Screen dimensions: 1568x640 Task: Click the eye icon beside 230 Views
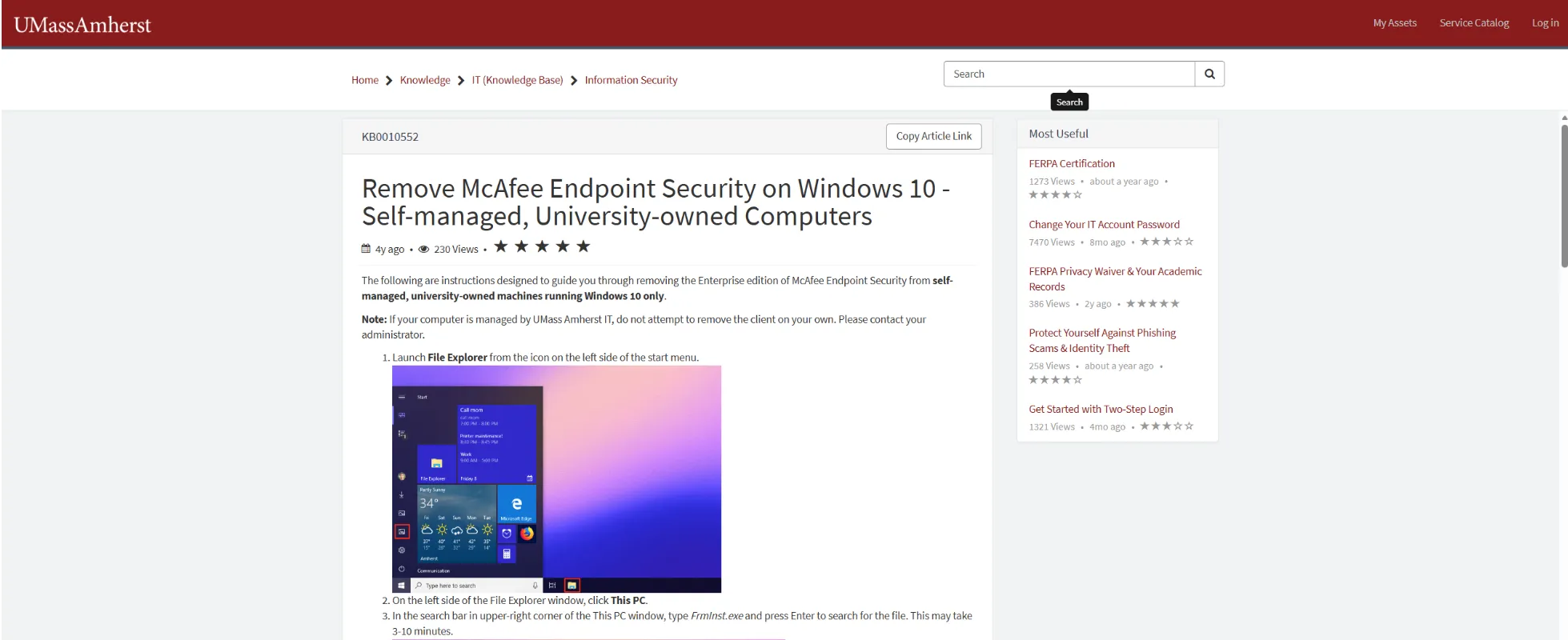423,249
